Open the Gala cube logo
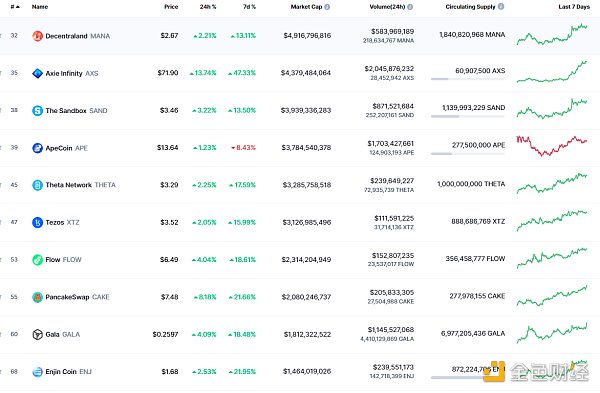600x393 pixels. click(x=37, y=334)
